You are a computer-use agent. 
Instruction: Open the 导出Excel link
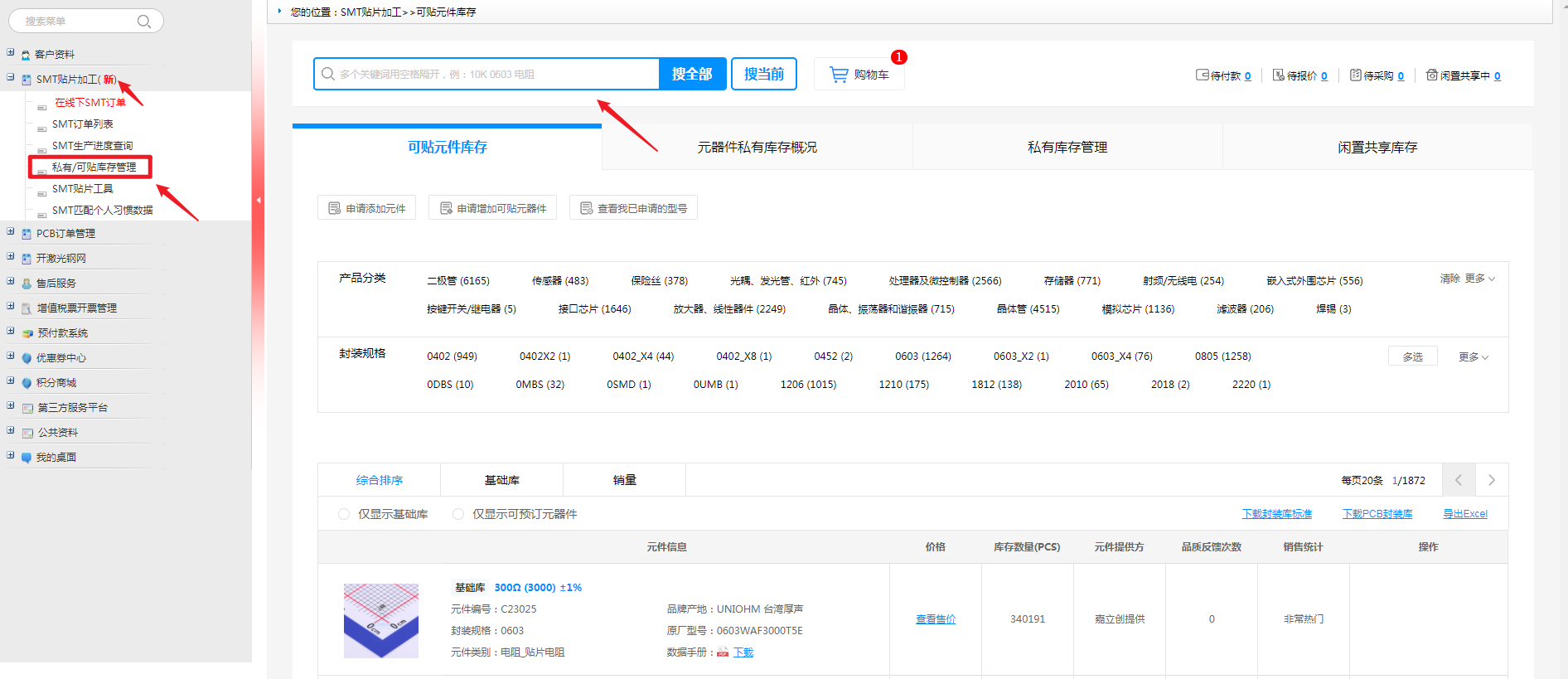(1464, 514)
